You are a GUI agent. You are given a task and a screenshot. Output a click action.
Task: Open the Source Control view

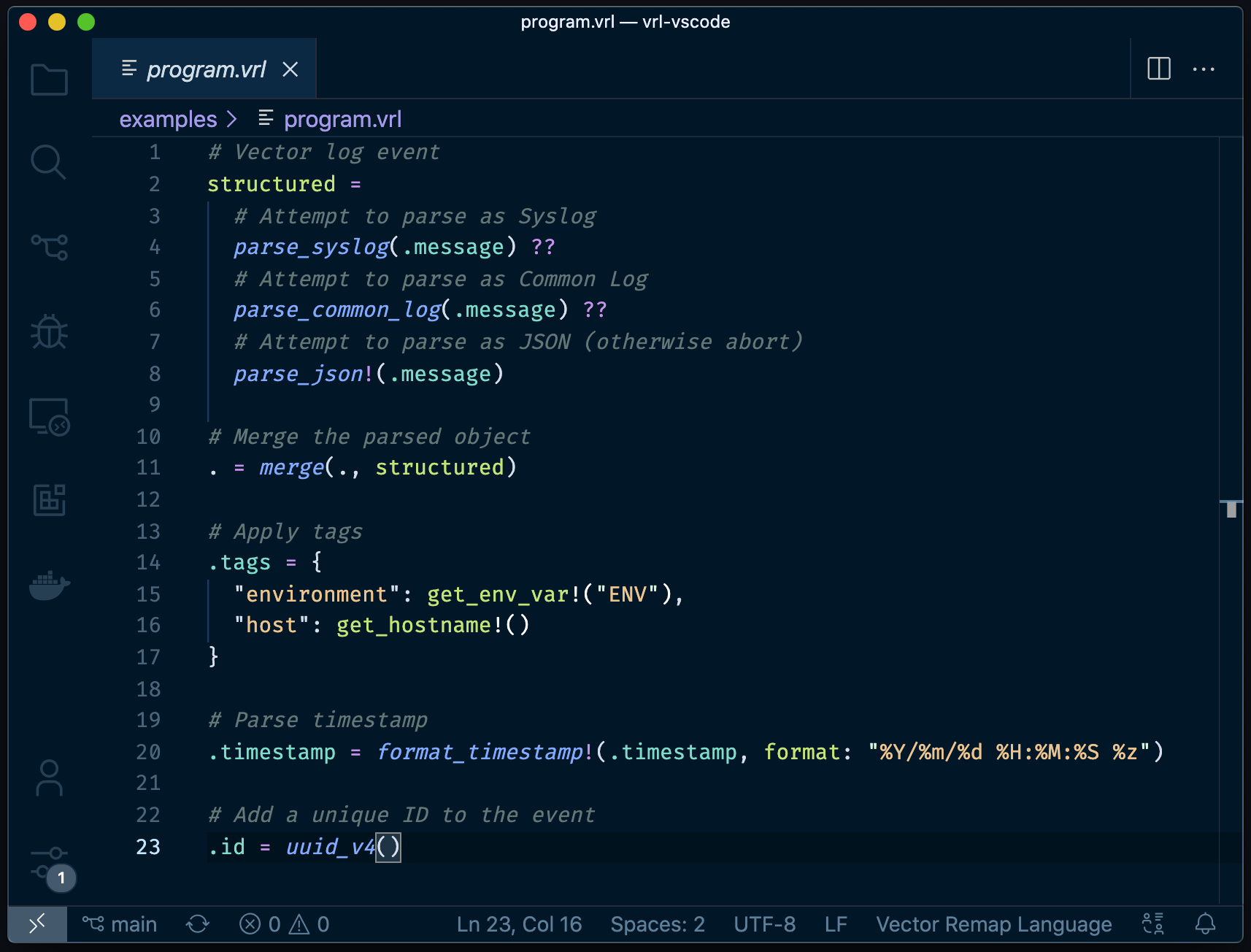pos(49,247)
